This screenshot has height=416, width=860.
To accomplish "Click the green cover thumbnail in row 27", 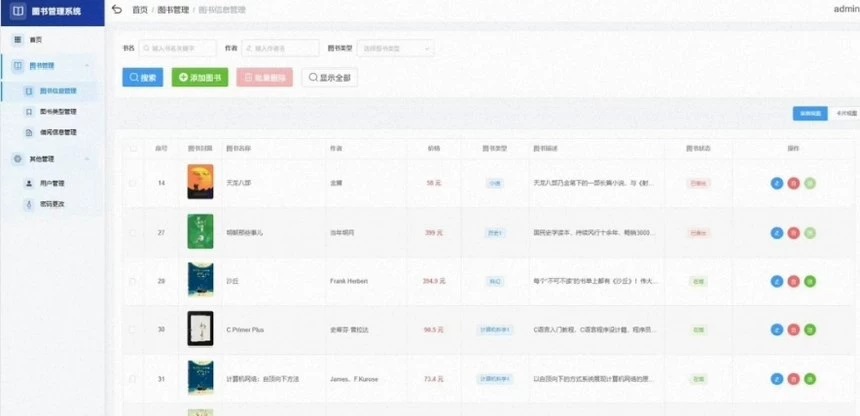I will pos(200,231).
